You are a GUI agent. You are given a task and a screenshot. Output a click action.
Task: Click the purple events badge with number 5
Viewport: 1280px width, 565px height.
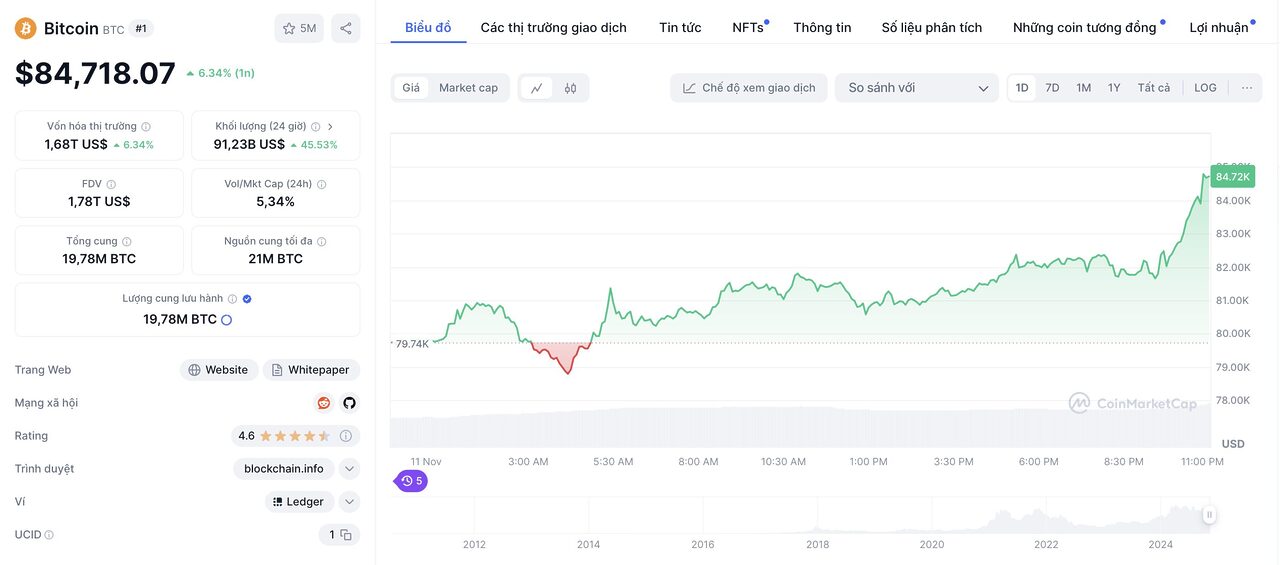pos(412,481)
